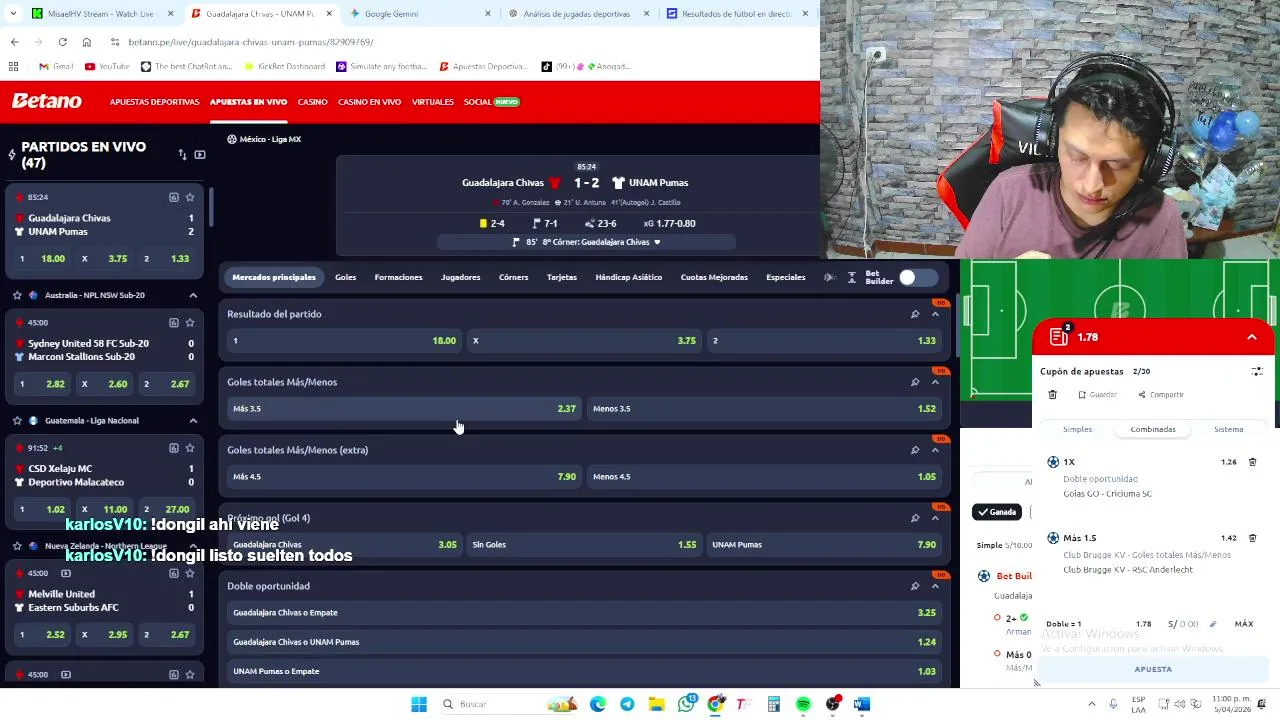Click the stake amount input field
Viewport: 1280px width, 720px height.
[1183, 624]
